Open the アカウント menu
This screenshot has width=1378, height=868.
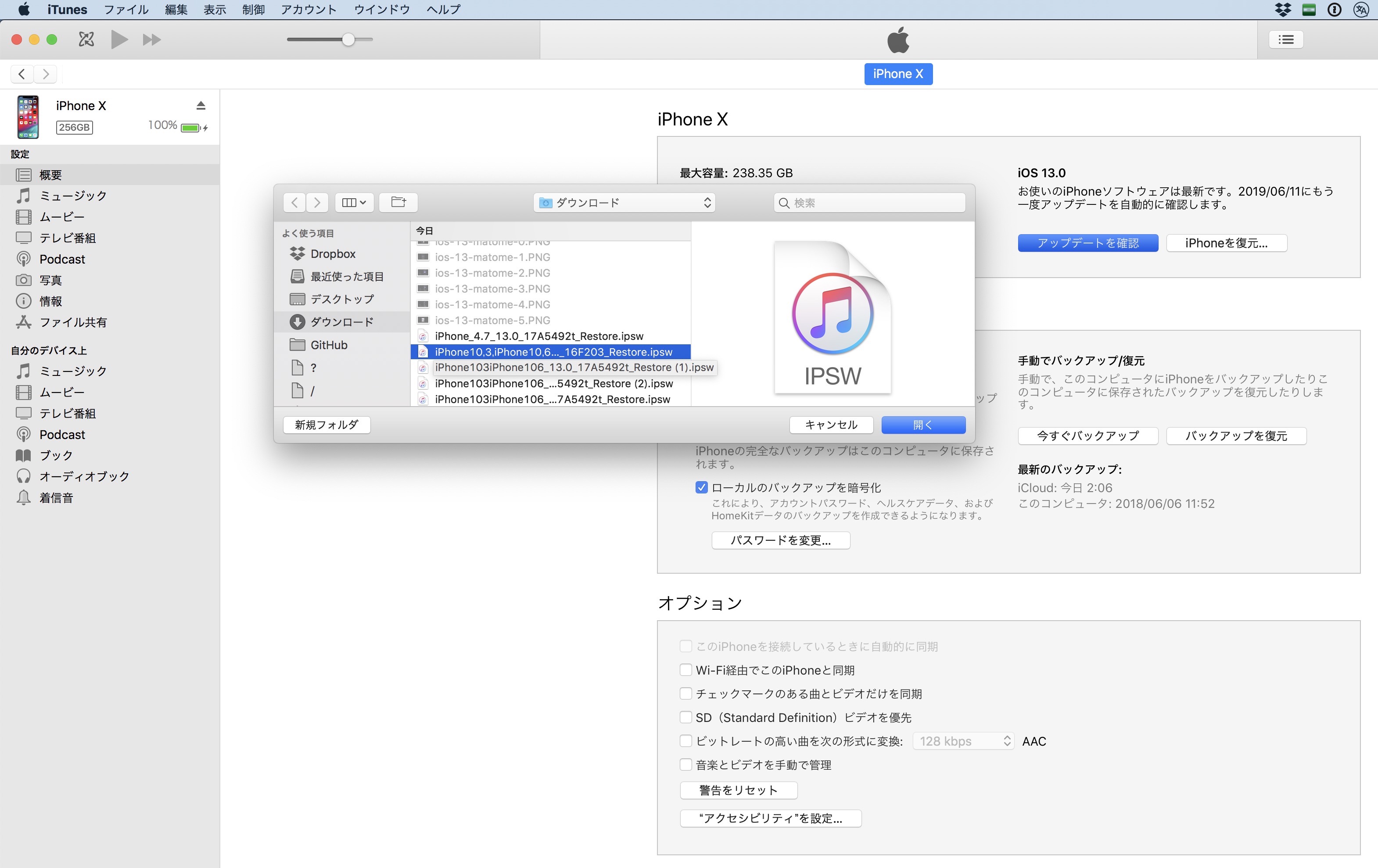[x=309, y=10]
